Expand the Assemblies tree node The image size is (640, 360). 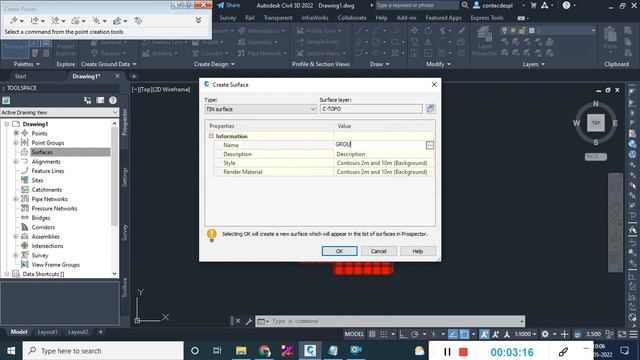16,236
